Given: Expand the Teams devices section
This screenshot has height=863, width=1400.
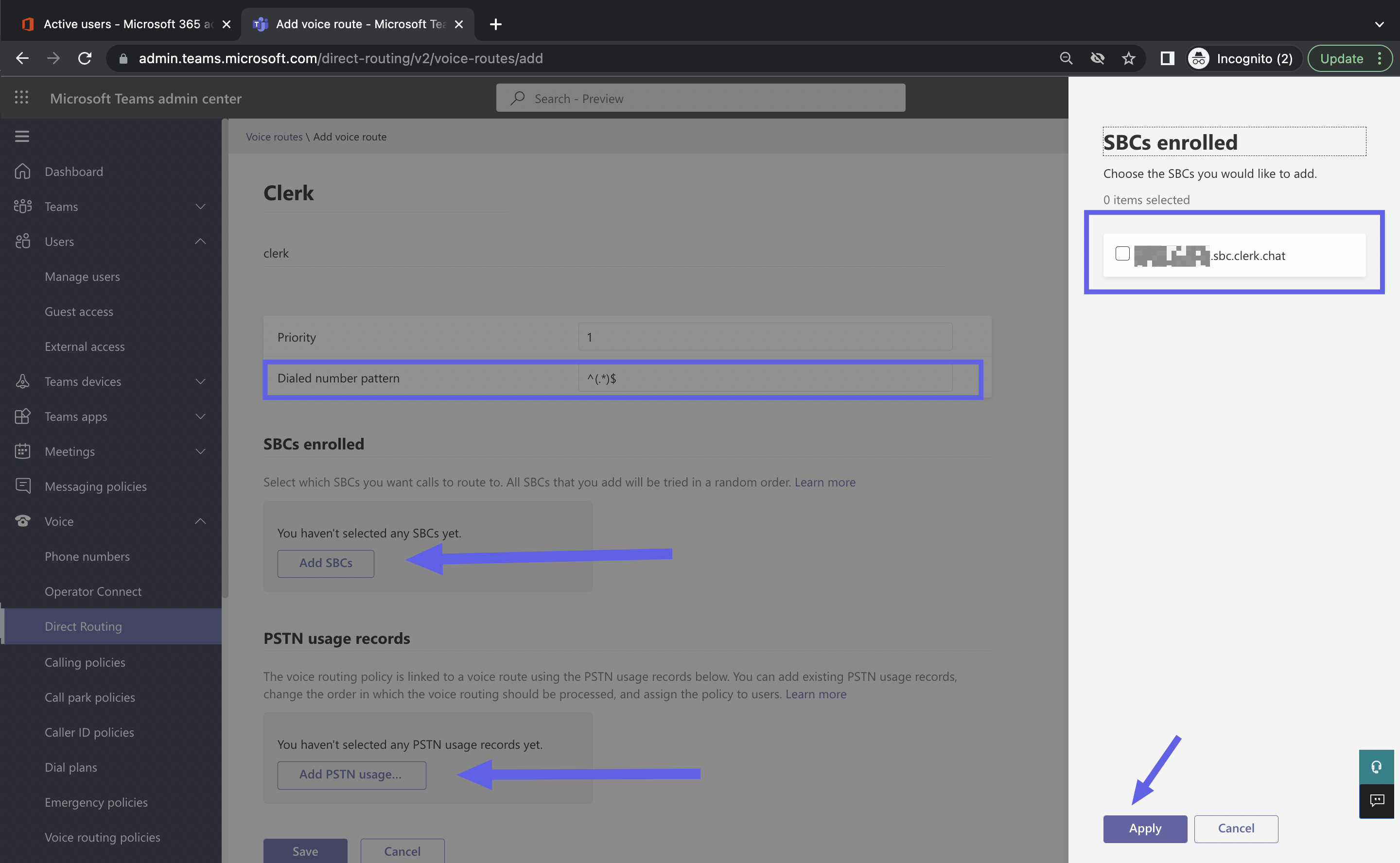Looking at the screenshot, I should click(x=200, y=381).
